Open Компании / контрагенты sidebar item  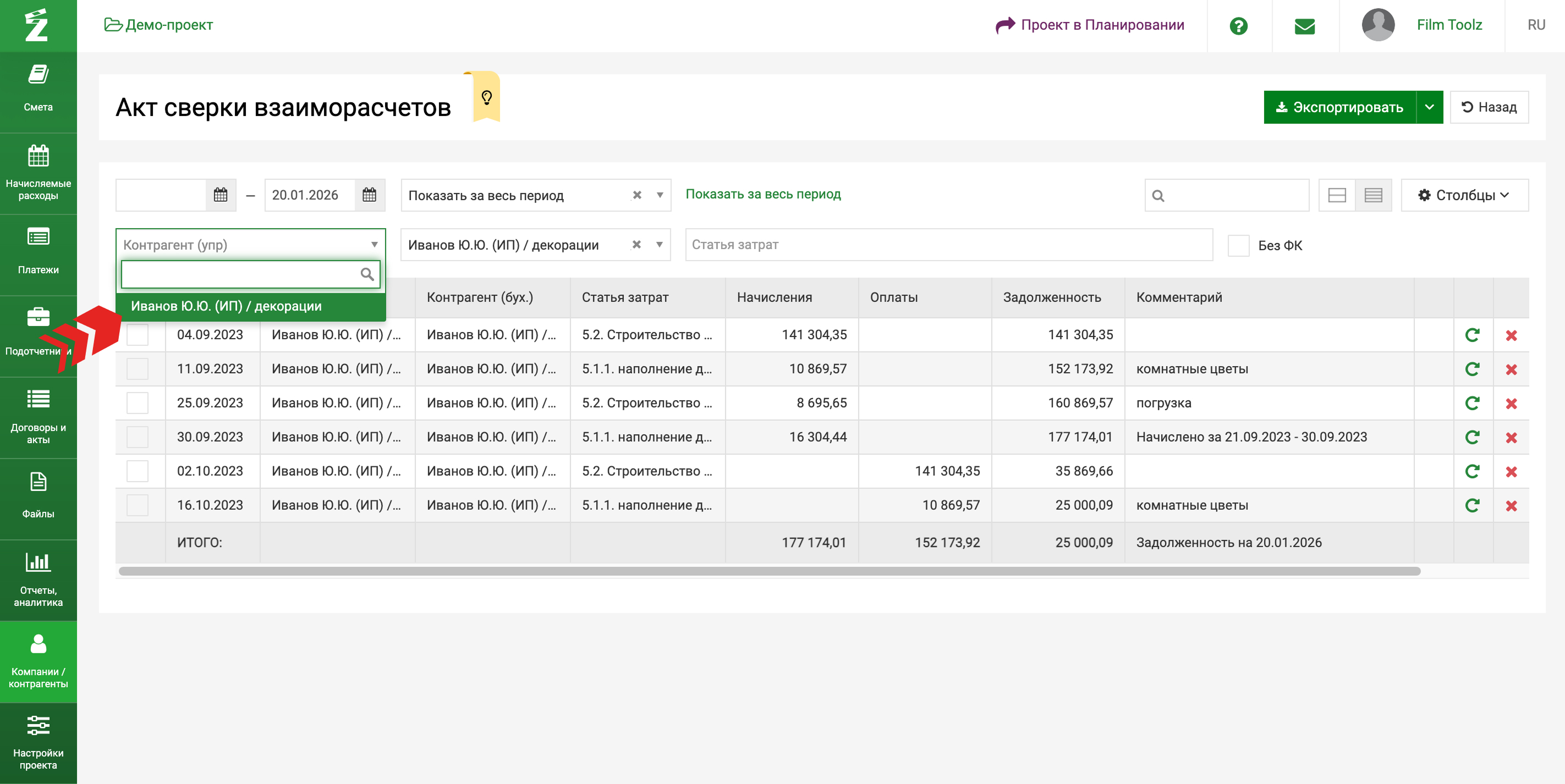click(x=37, y=661)
